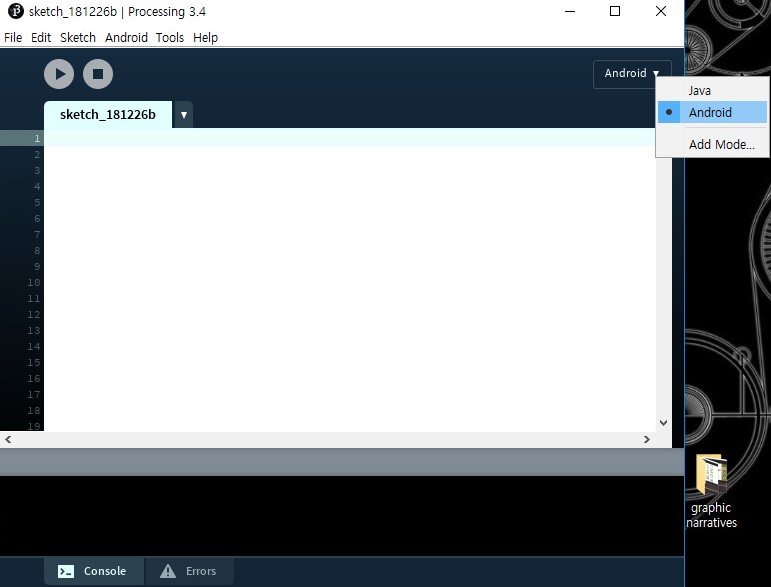
Task: Click the Console terminal icon
Action: point(66,571)
